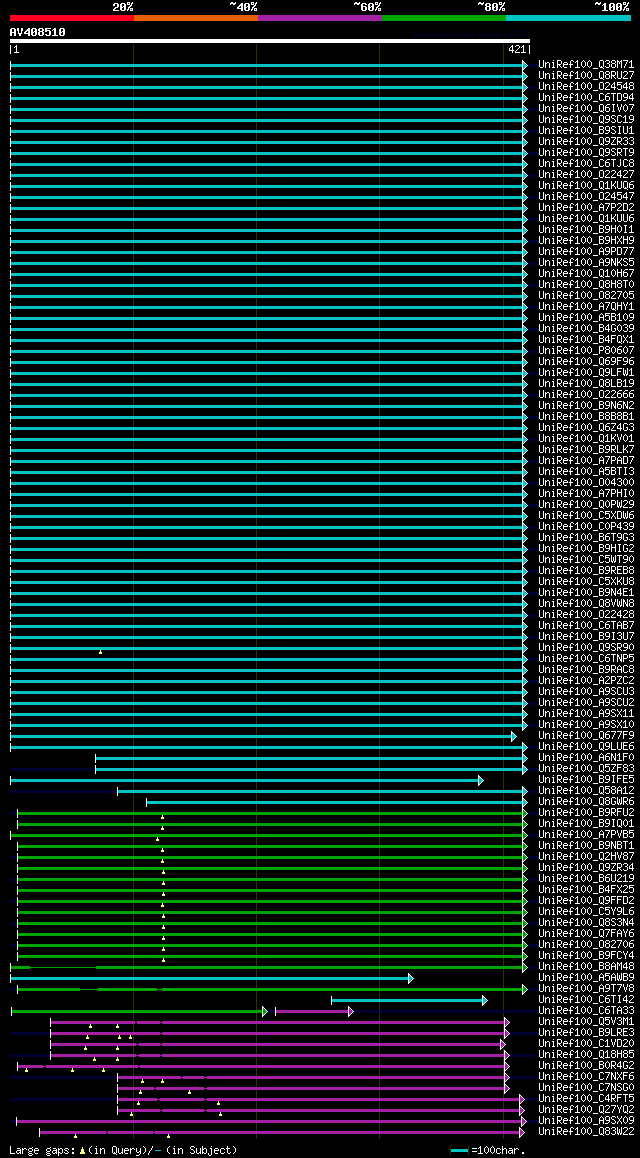Image resolution: width=640 pixels, height=1158 pixels.
Task: Click the Large gaps legend text
Action: [123, 1150]
